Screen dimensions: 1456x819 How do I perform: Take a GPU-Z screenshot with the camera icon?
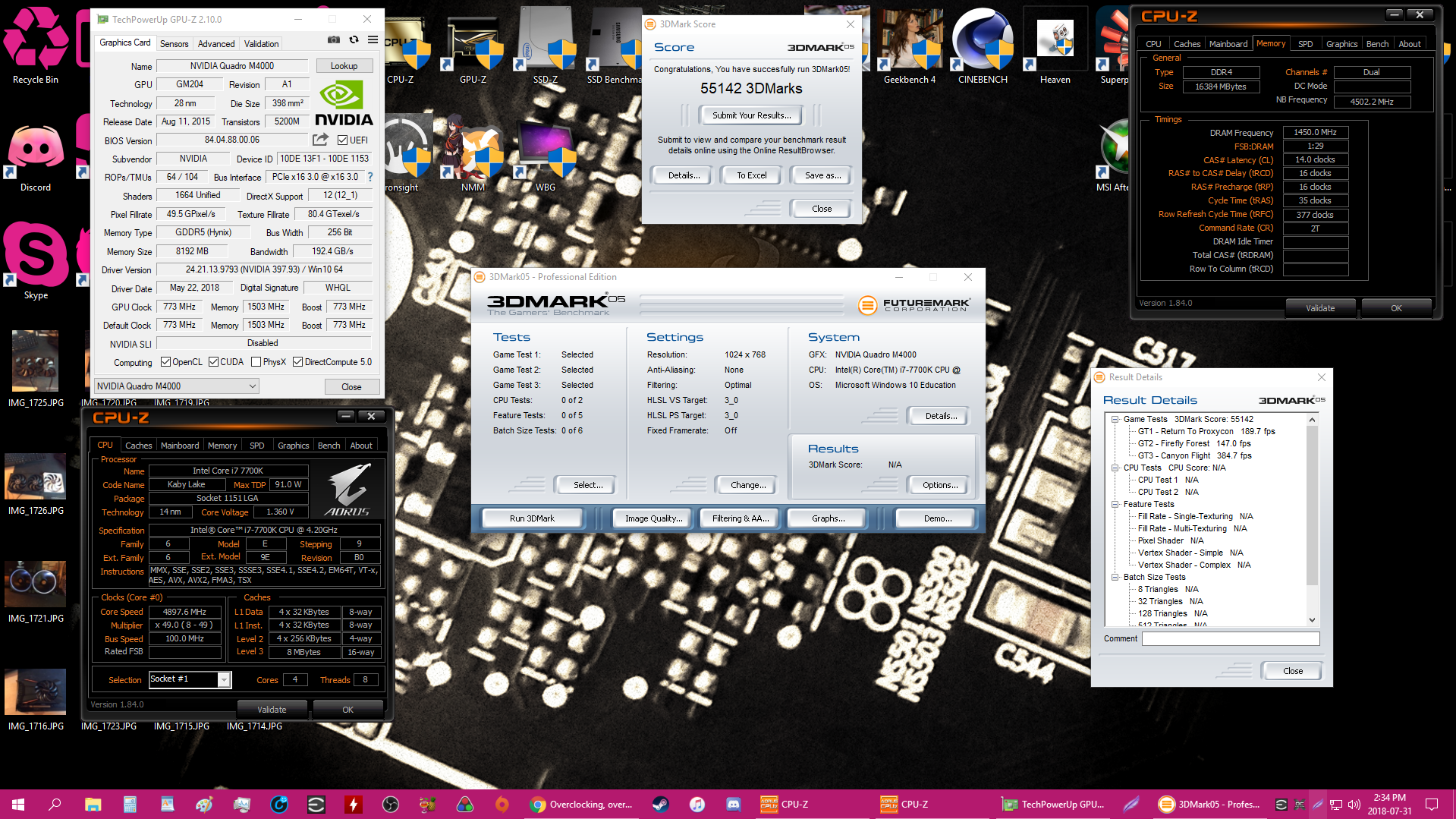tap(333, 40)
